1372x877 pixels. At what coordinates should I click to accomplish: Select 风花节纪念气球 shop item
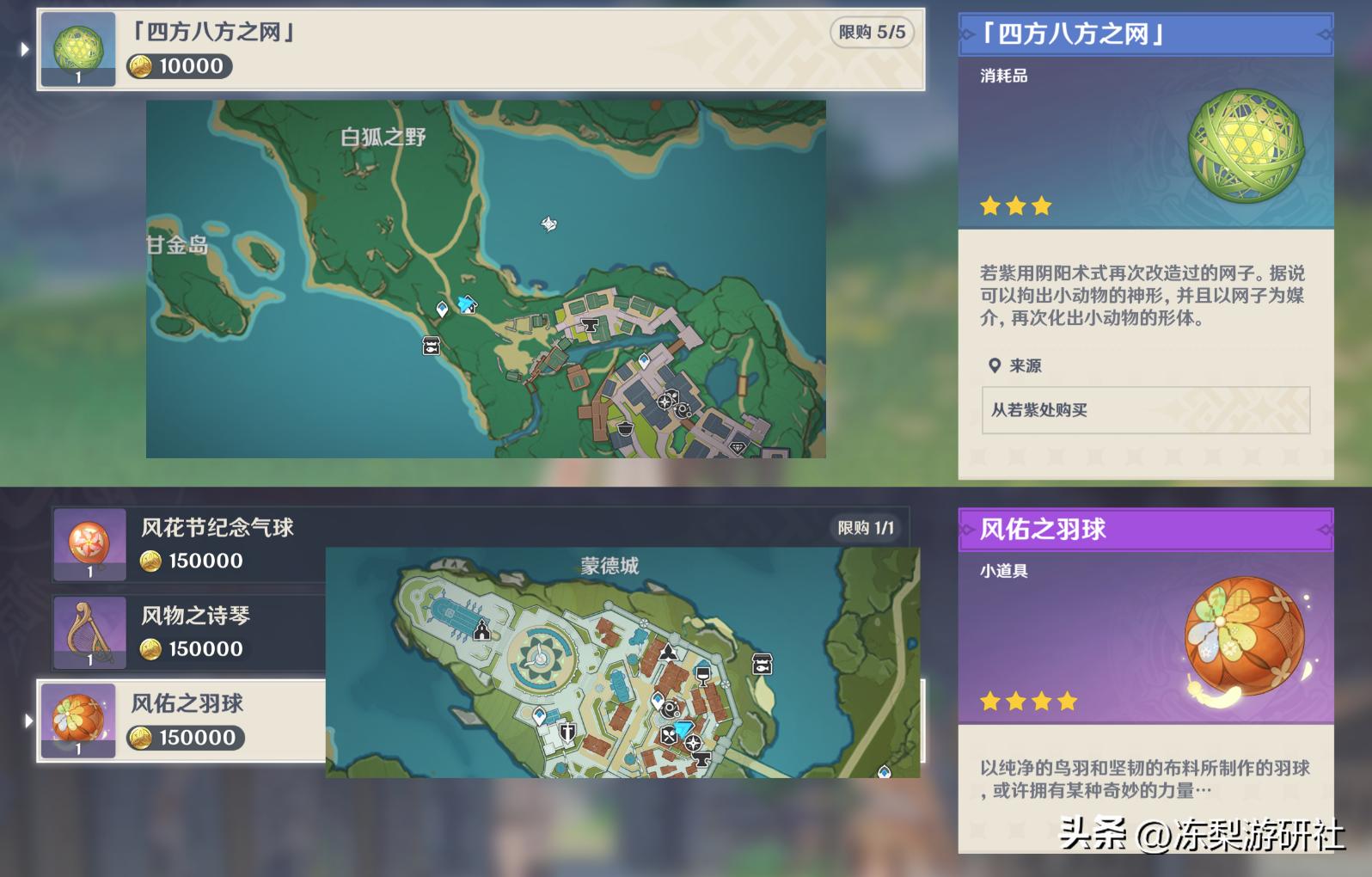point(217,543)
